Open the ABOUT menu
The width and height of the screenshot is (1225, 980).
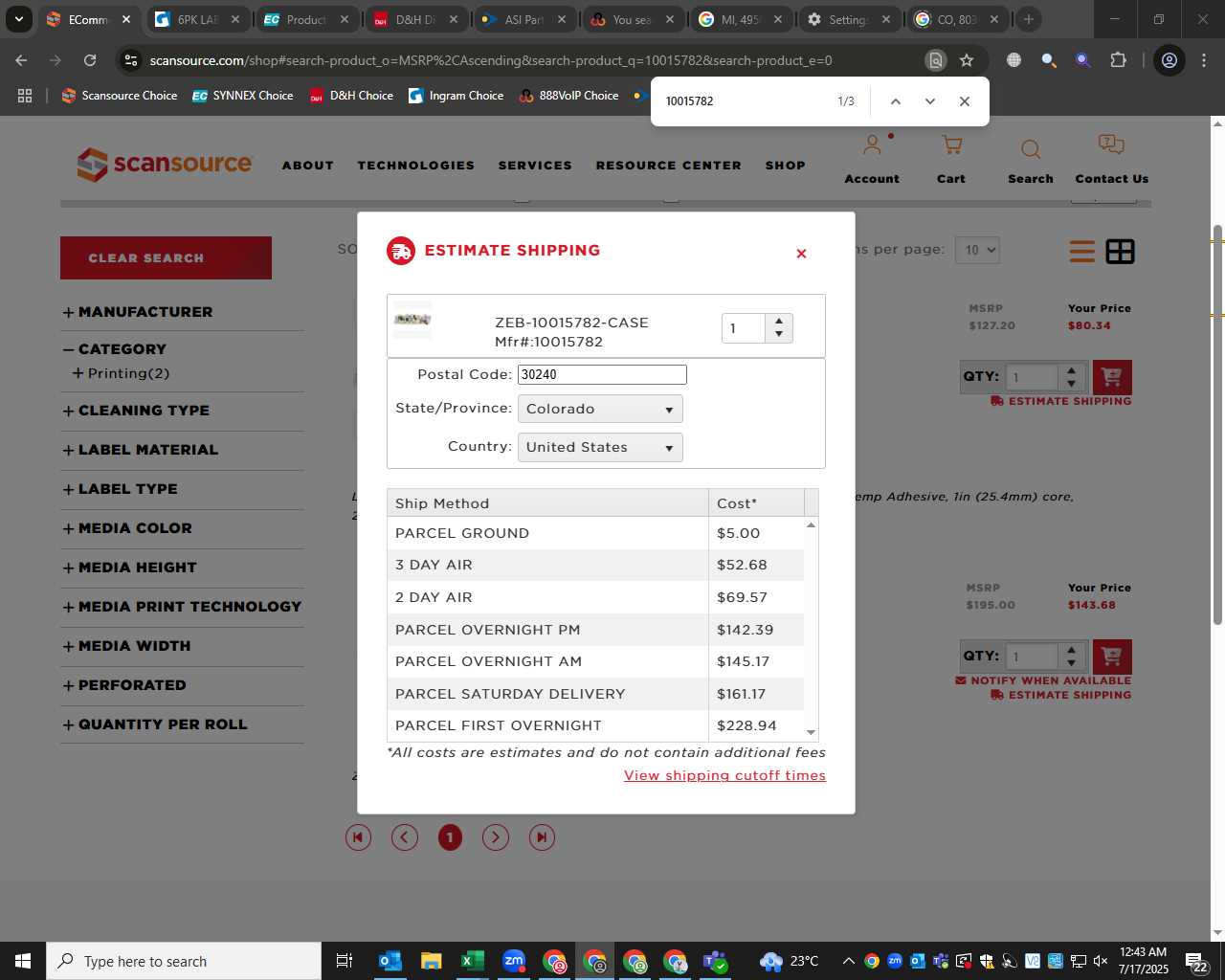coord(308,166)
